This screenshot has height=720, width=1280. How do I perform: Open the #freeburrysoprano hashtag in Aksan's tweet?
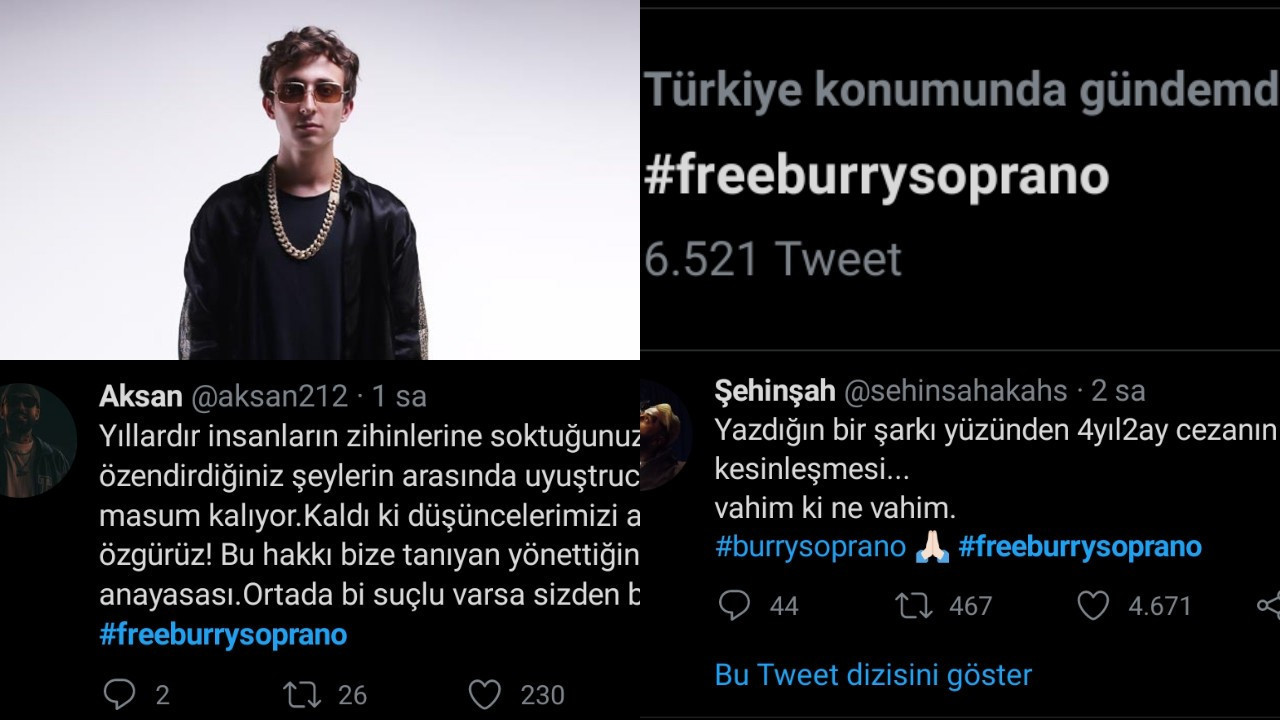[223, 635]
